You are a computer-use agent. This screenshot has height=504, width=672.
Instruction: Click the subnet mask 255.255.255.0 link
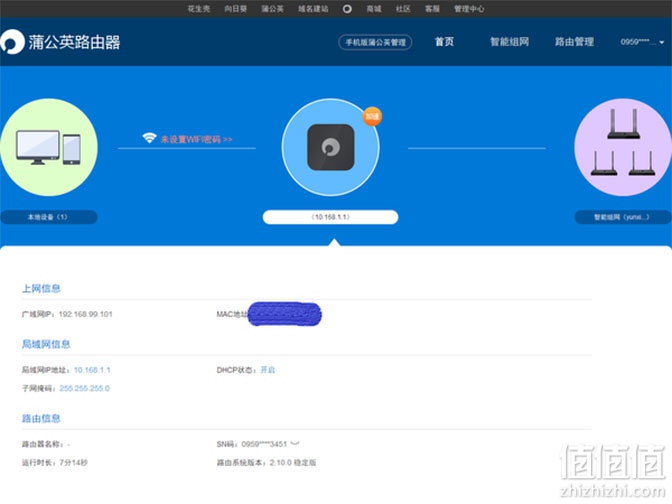(x=84, y=388)
